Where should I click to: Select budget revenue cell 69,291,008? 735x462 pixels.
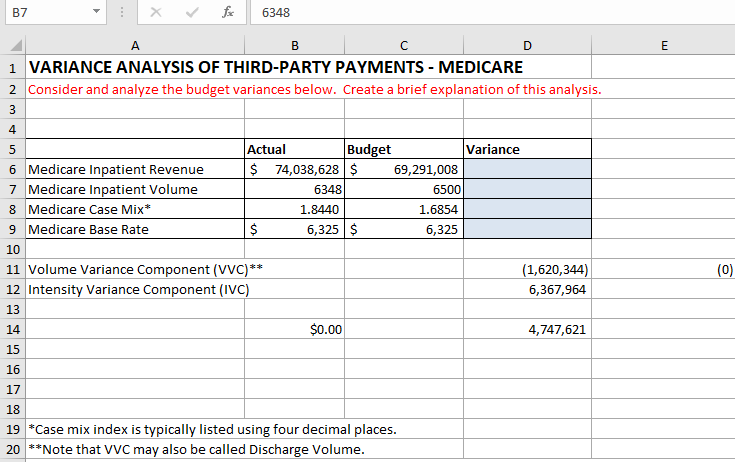[x=404, y=169]
